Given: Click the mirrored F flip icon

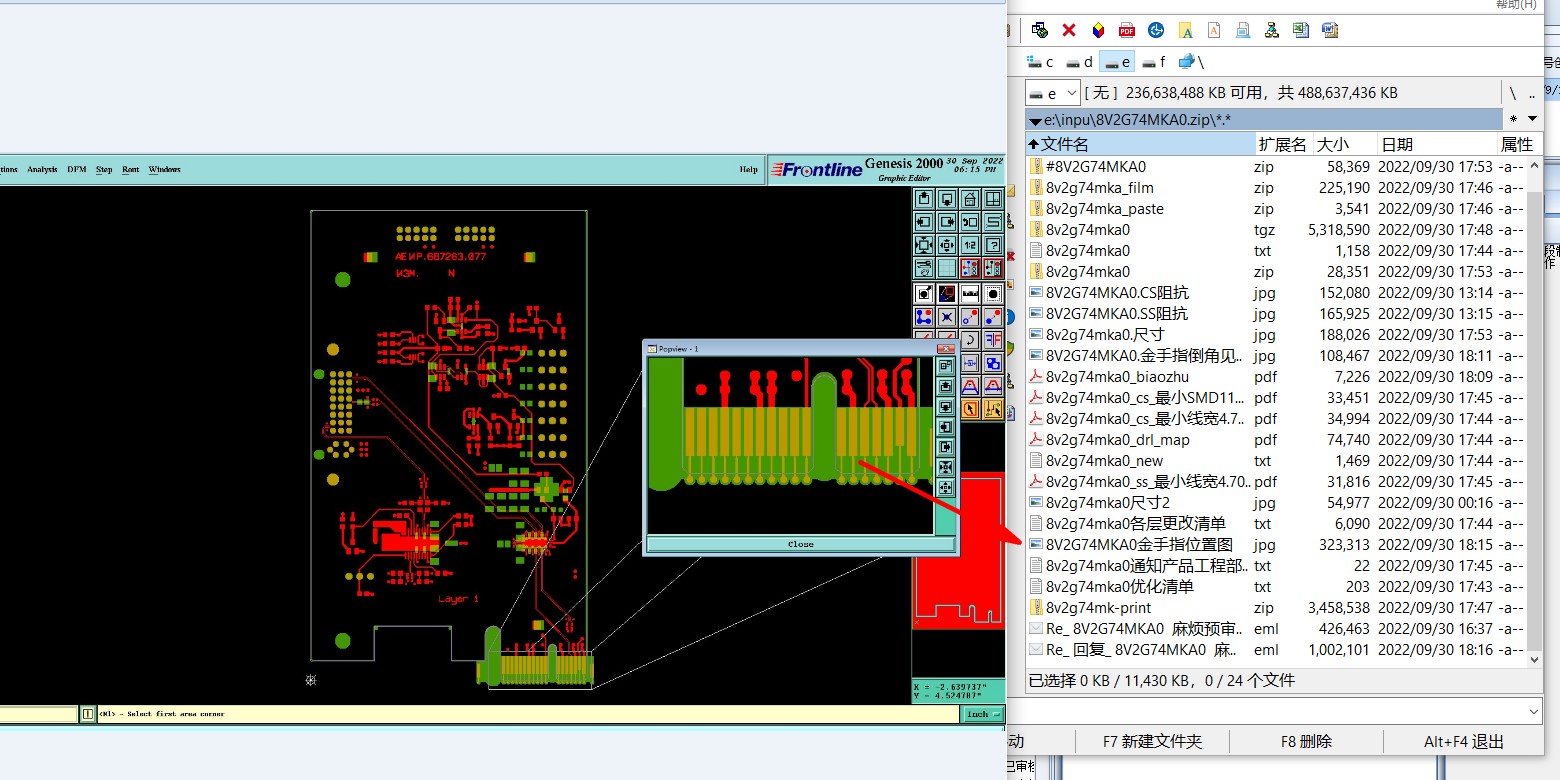Looking at the screenshot, I should 993,339.
